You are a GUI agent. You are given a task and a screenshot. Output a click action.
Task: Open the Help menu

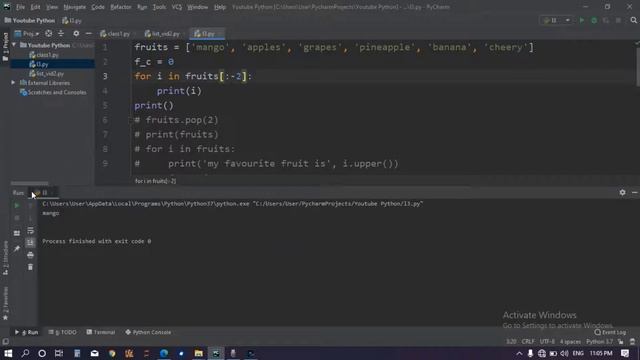[x=220, y=7]
